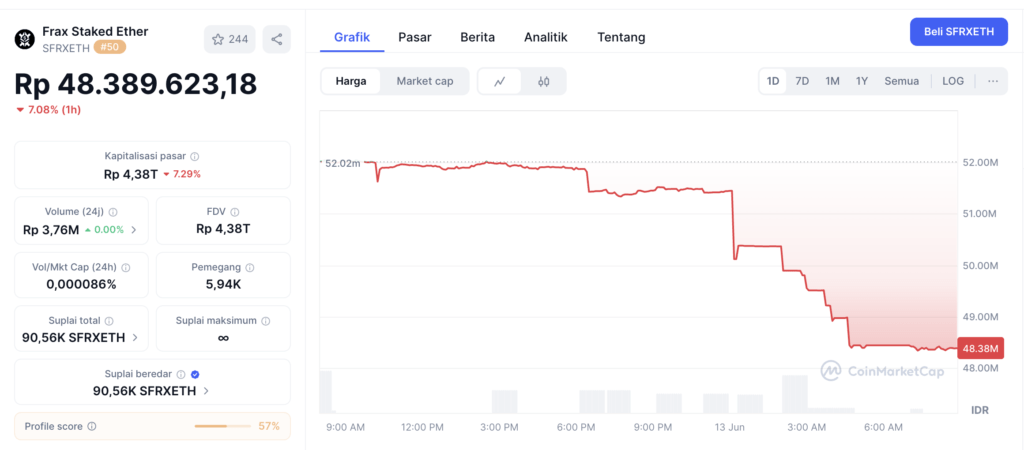1024x450 pixels.
Task: Show info icon for Vol/Mkt Cap (24h)
Action: tap(125, 268)
